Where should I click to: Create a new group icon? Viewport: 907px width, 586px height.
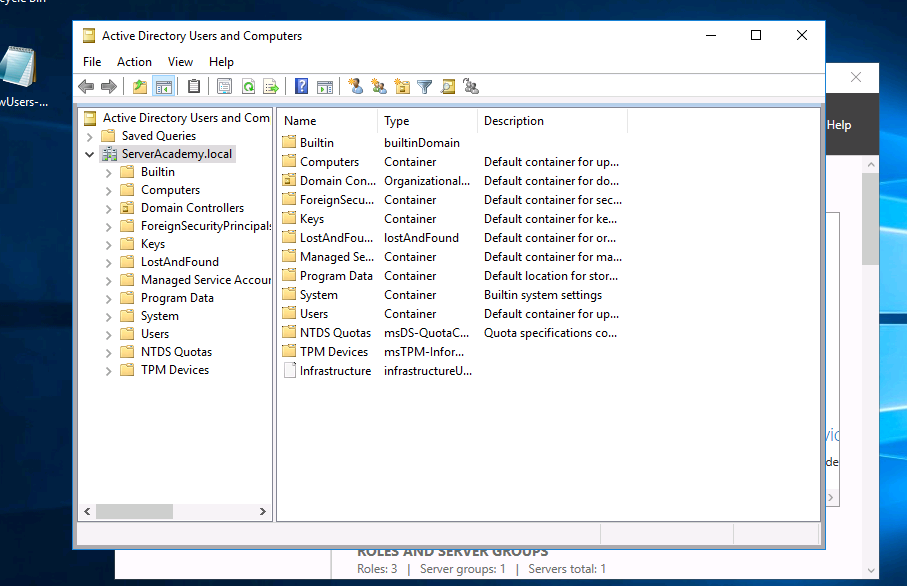click(379, 87)
